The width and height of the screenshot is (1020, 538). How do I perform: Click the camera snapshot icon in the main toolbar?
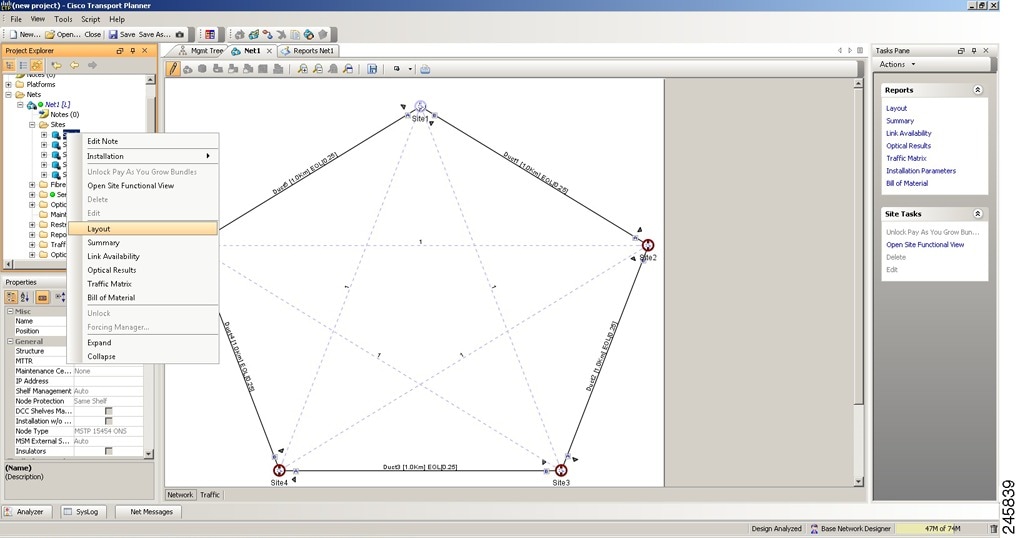(180, 34)
